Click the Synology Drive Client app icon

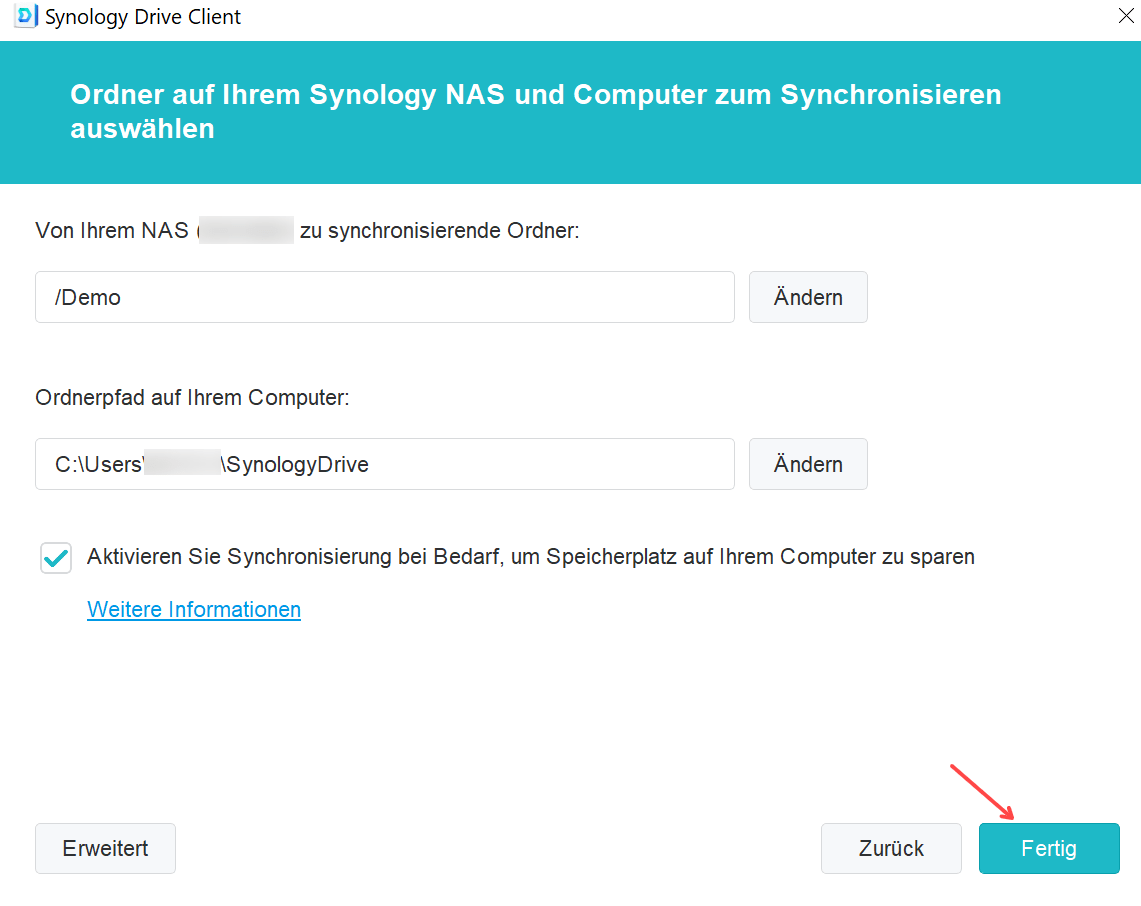(25, 17)
